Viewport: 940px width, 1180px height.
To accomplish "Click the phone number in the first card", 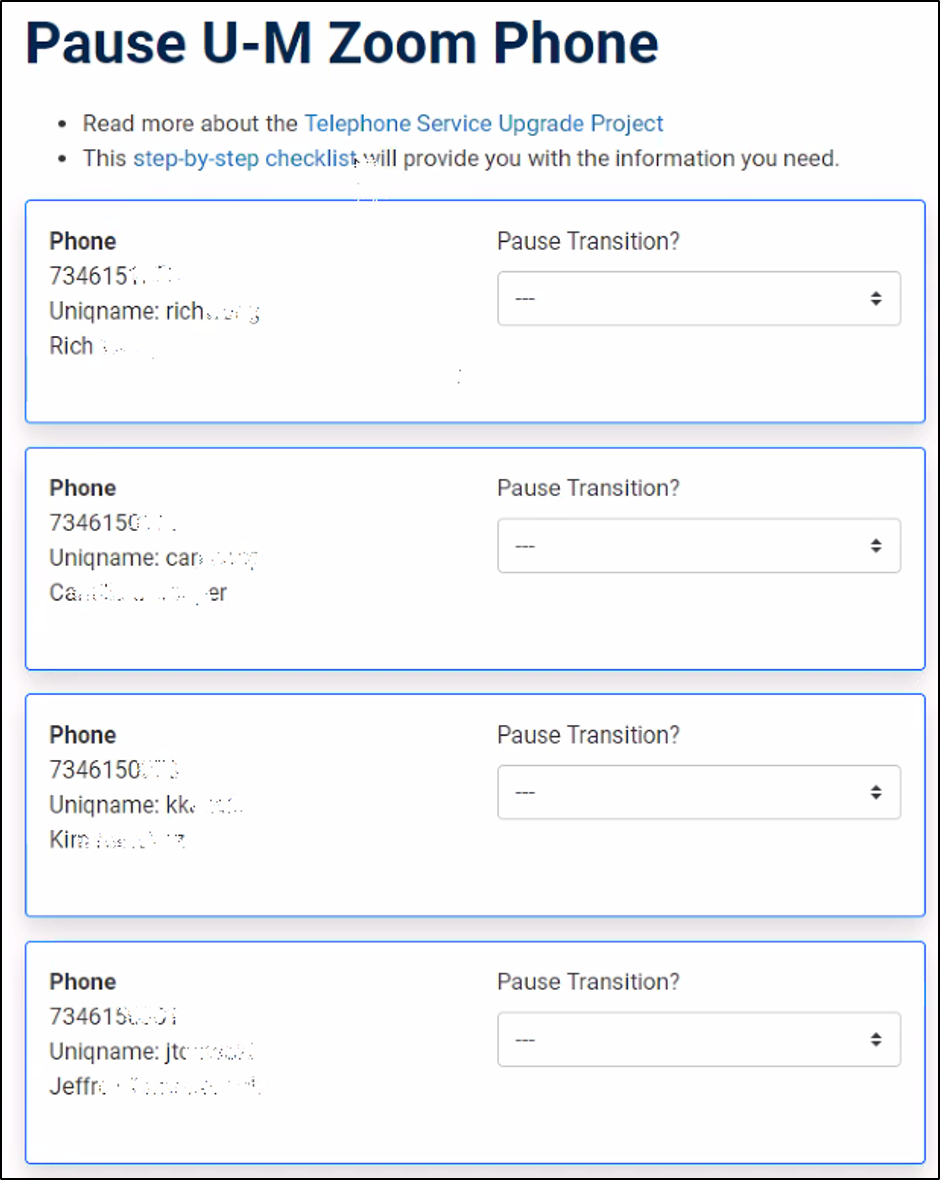I will 114,276.
